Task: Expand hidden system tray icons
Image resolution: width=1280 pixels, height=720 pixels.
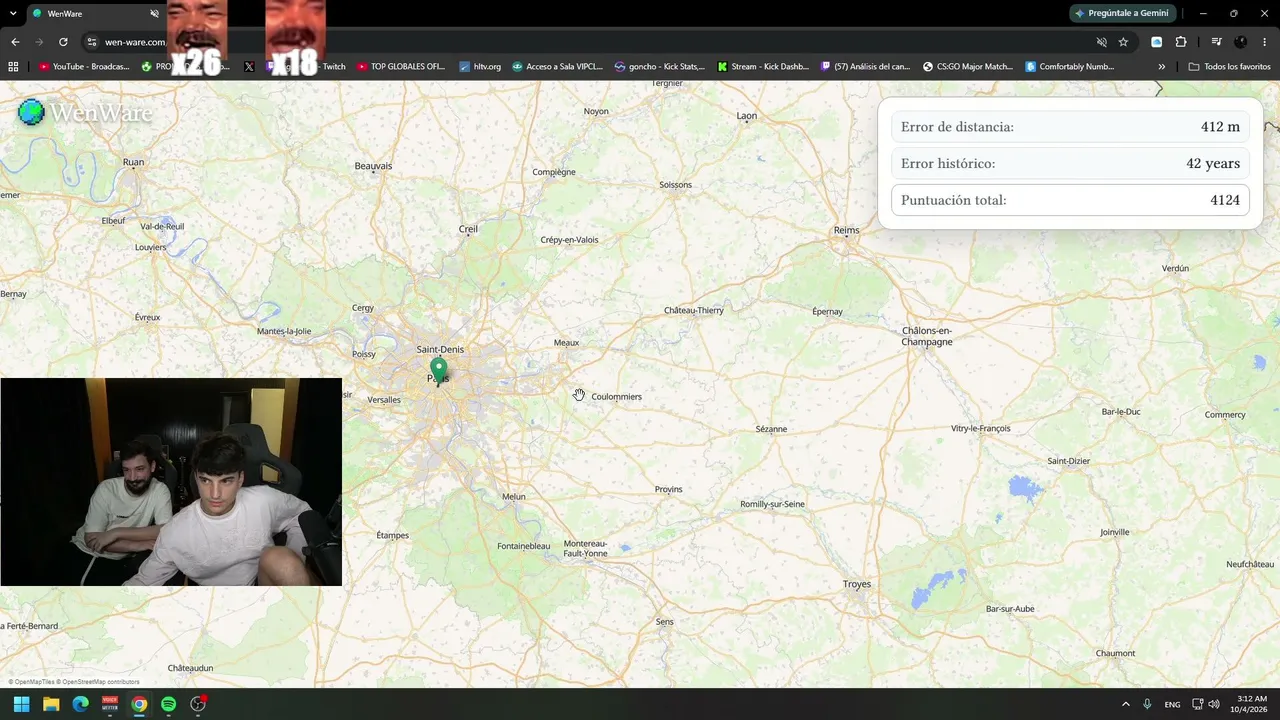Action: coord(1125,704)
